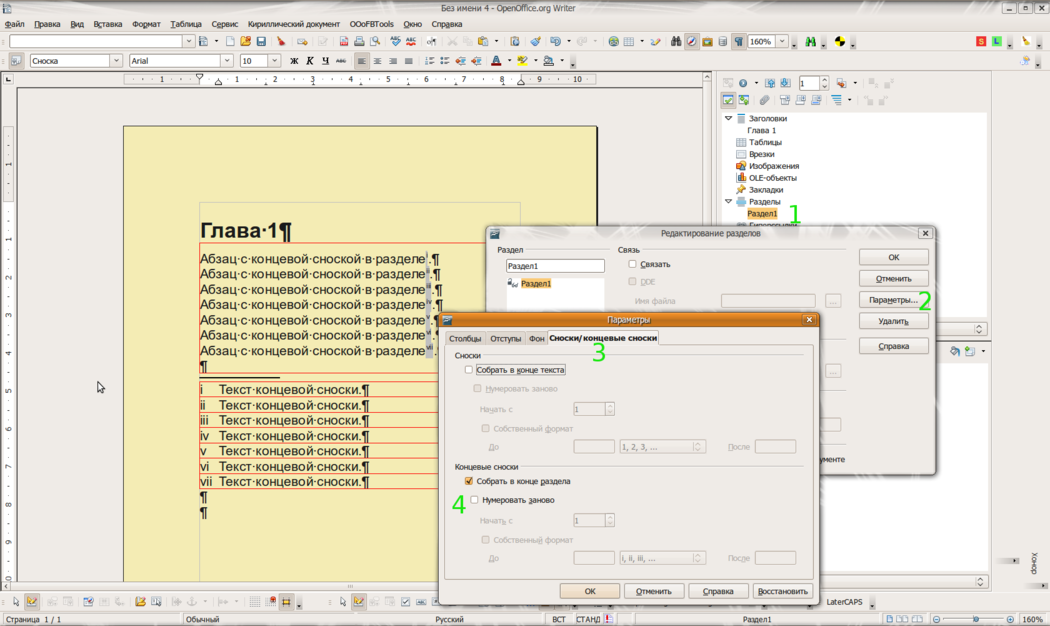Open the paragraph style dropdown 'Сноска'
The image size is (1050, 626).
(x=116, y=61)
